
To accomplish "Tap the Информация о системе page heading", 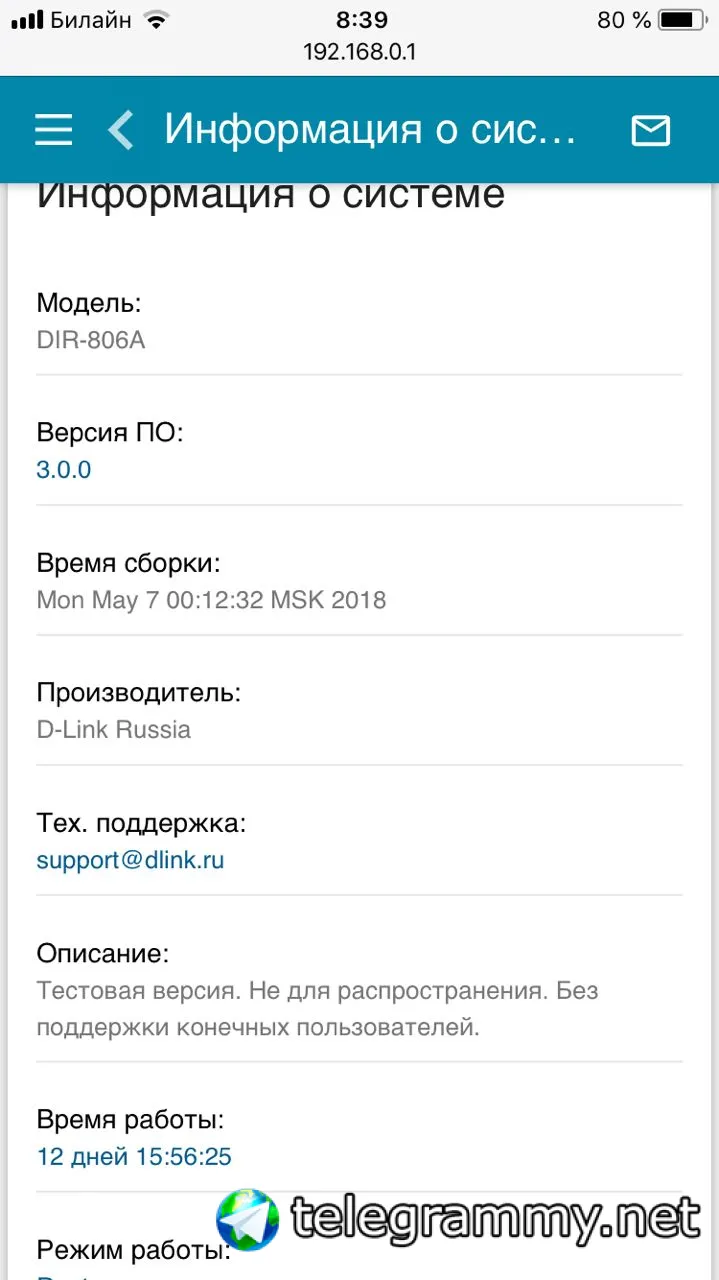I will (x=270, y=195).
